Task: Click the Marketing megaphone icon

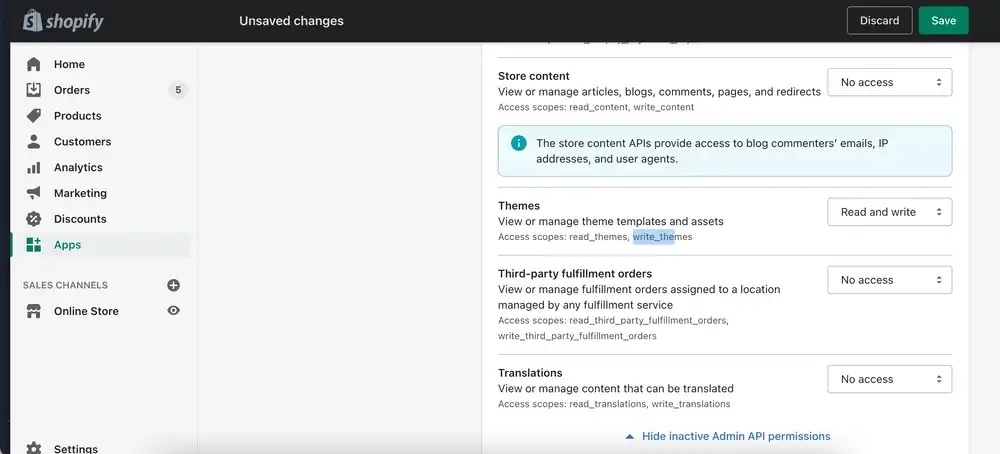Action: pyautogui.click(x=34, y=193)
